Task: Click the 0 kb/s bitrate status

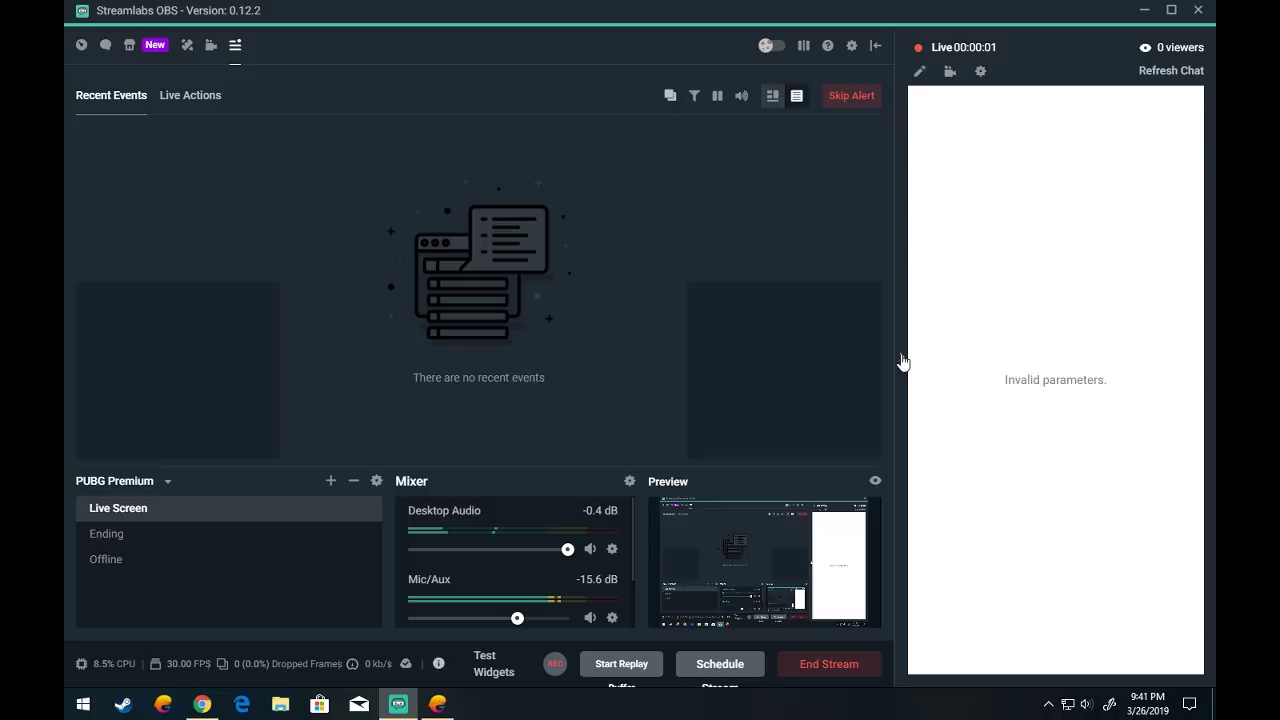Action: pyautogui.click(x=369, y=664)
